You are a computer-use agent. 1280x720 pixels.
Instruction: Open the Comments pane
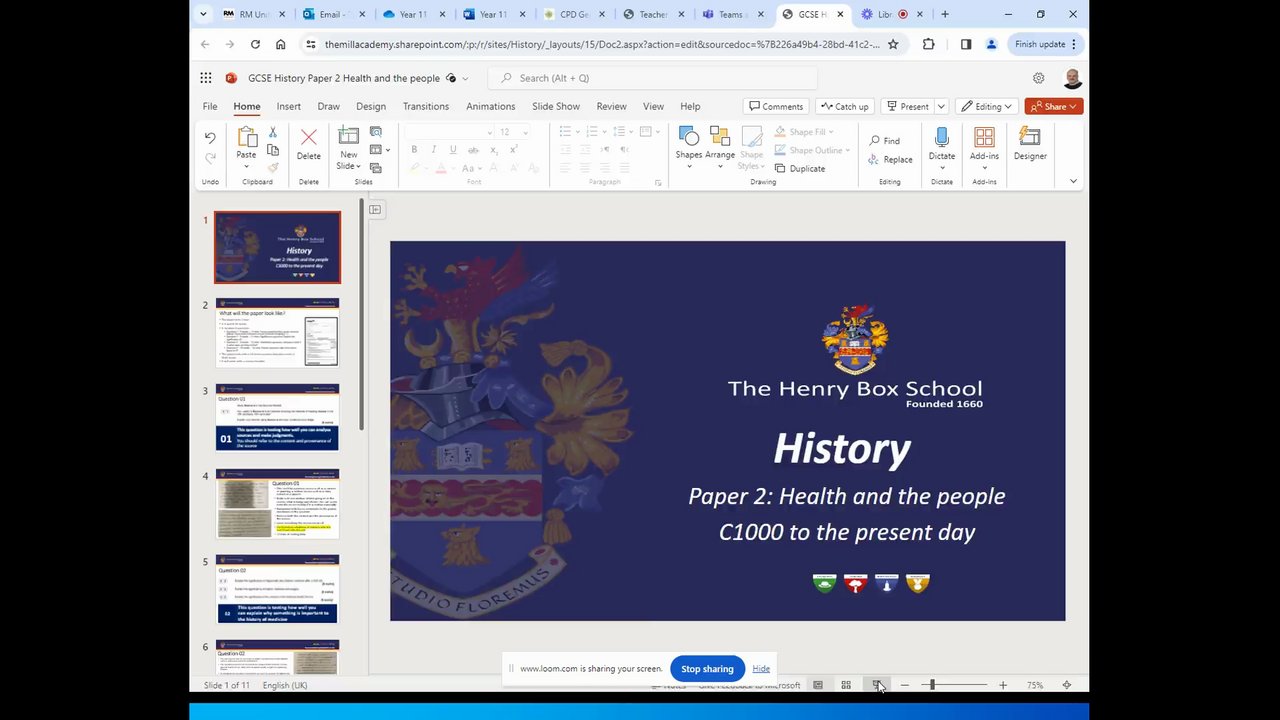776,106
